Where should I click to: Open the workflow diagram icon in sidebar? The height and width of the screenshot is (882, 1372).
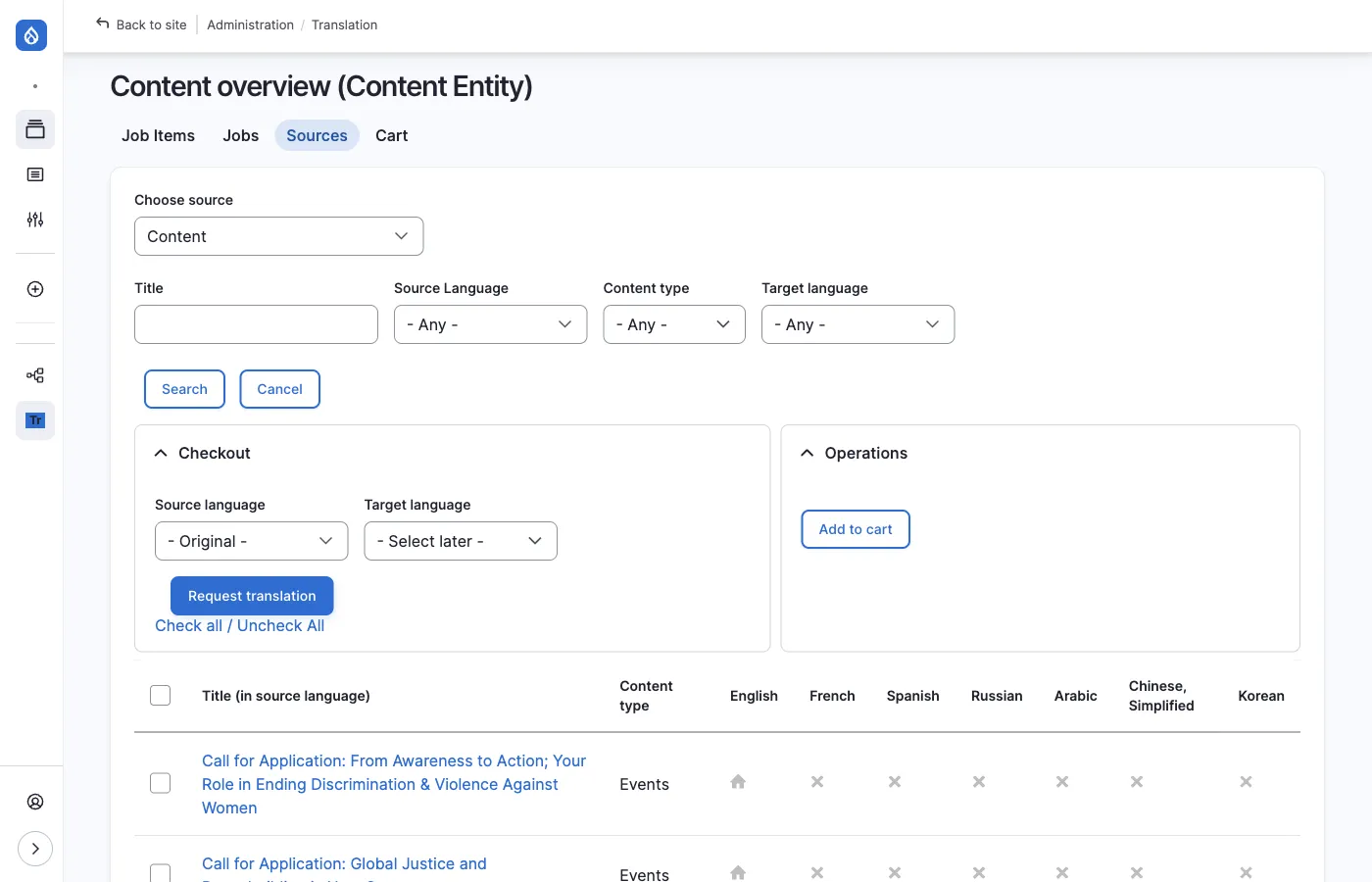tap(35, 375)
